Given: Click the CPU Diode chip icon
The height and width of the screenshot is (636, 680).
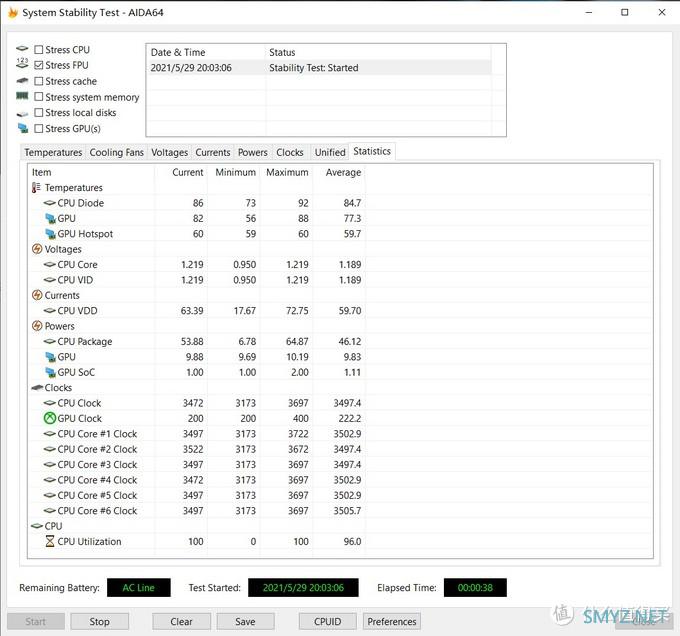Looking at the screenshot, I should coord(50,203).
